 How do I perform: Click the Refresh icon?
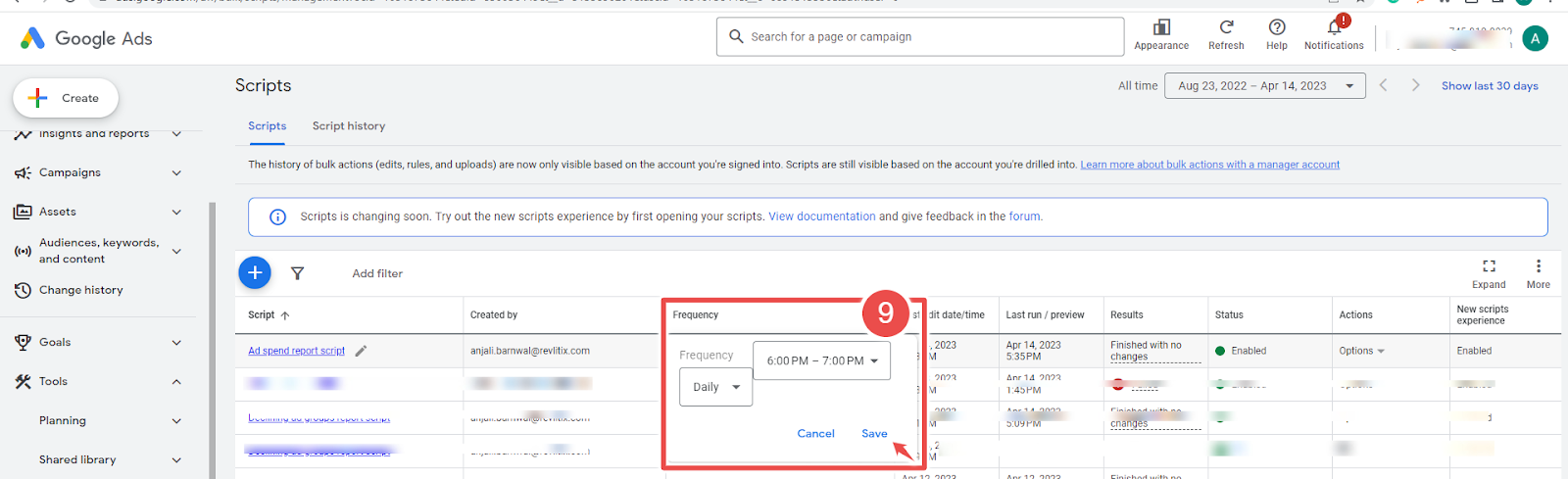click(x=1226, y=27)
